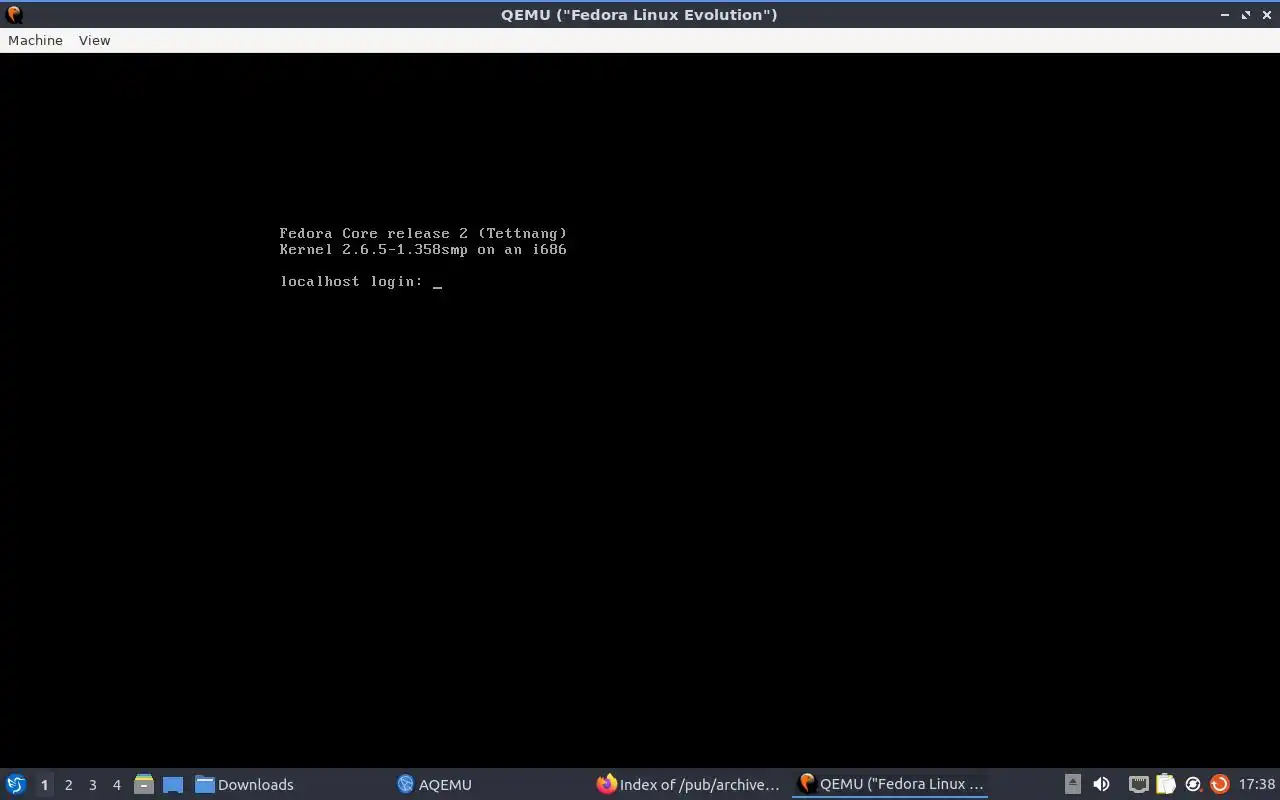Click the network connection tray icon

point(1138,784)
